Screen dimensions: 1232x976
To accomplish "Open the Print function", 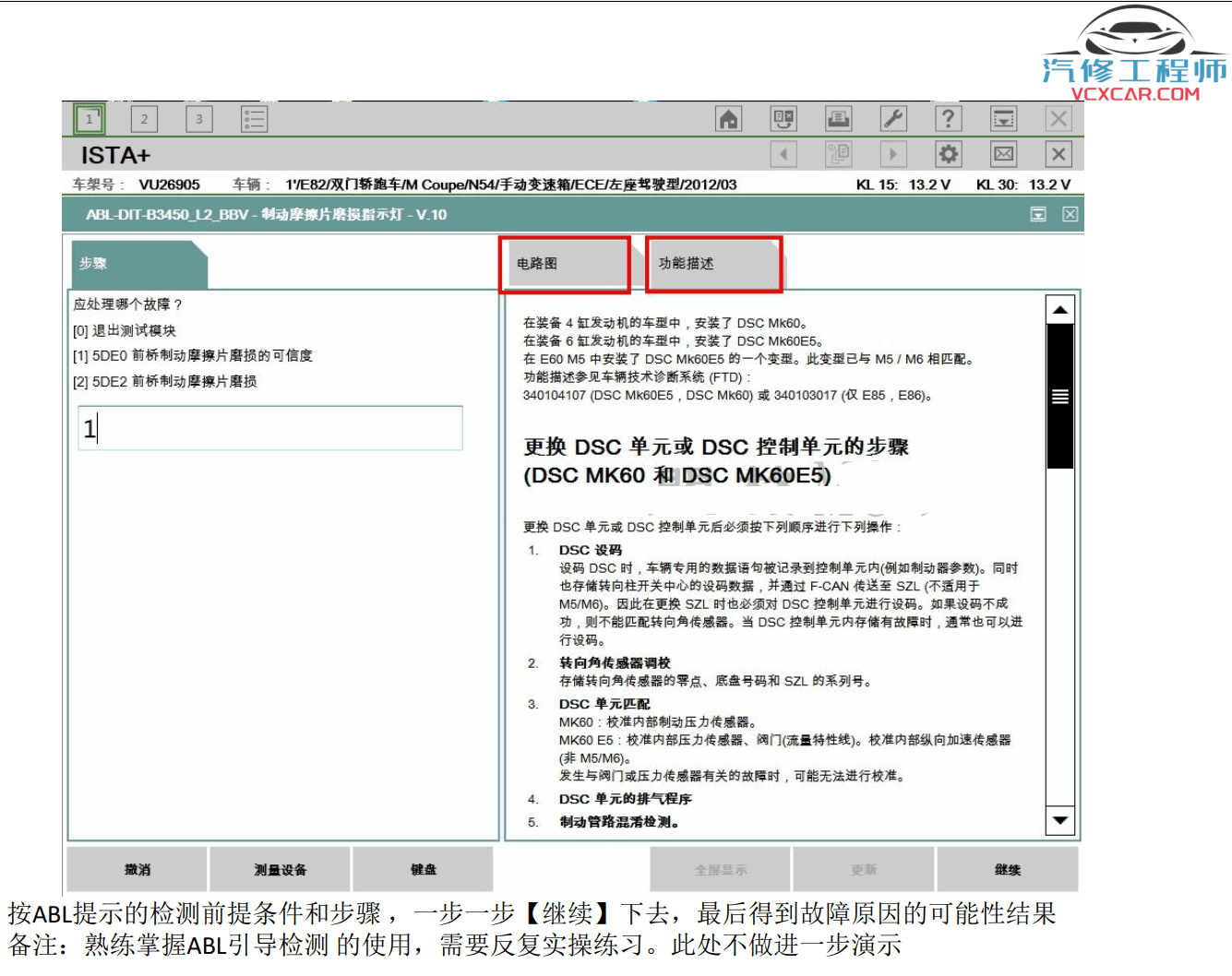I will pyautogui.click(x=839, y=118).
